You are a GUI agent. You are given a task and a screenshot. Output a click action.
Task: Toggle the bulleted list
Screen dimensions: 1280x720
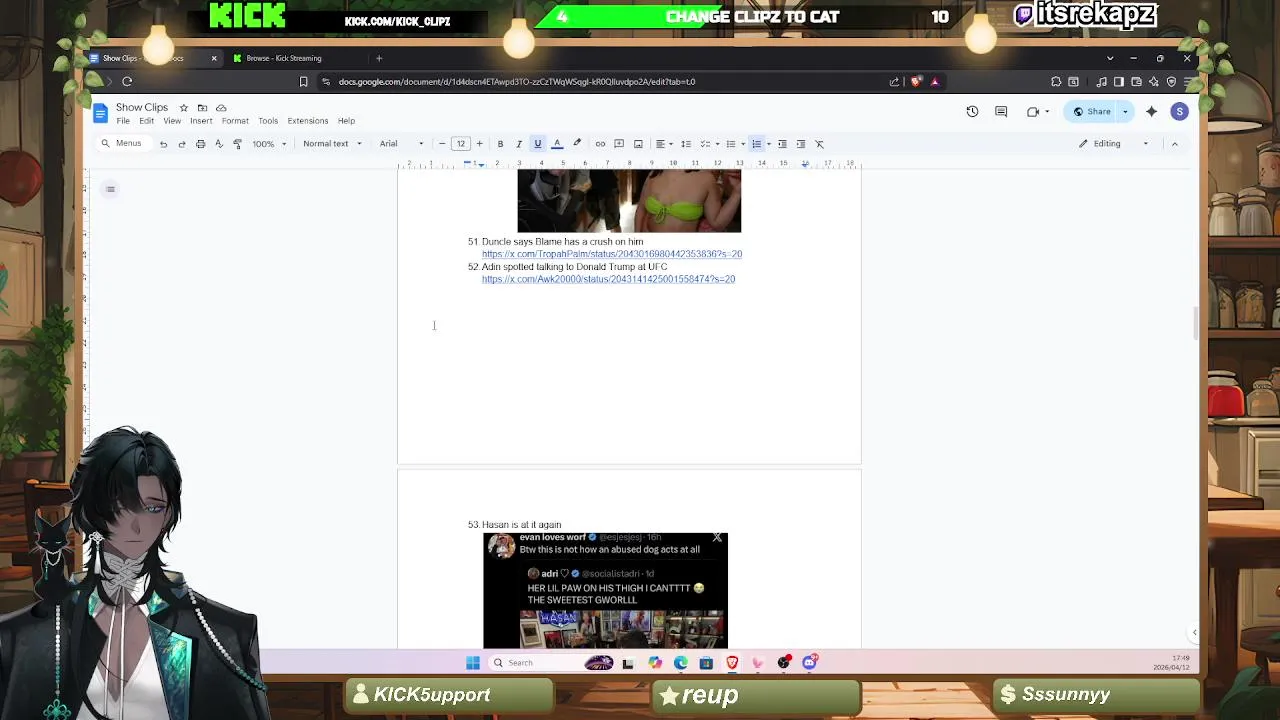731,144
